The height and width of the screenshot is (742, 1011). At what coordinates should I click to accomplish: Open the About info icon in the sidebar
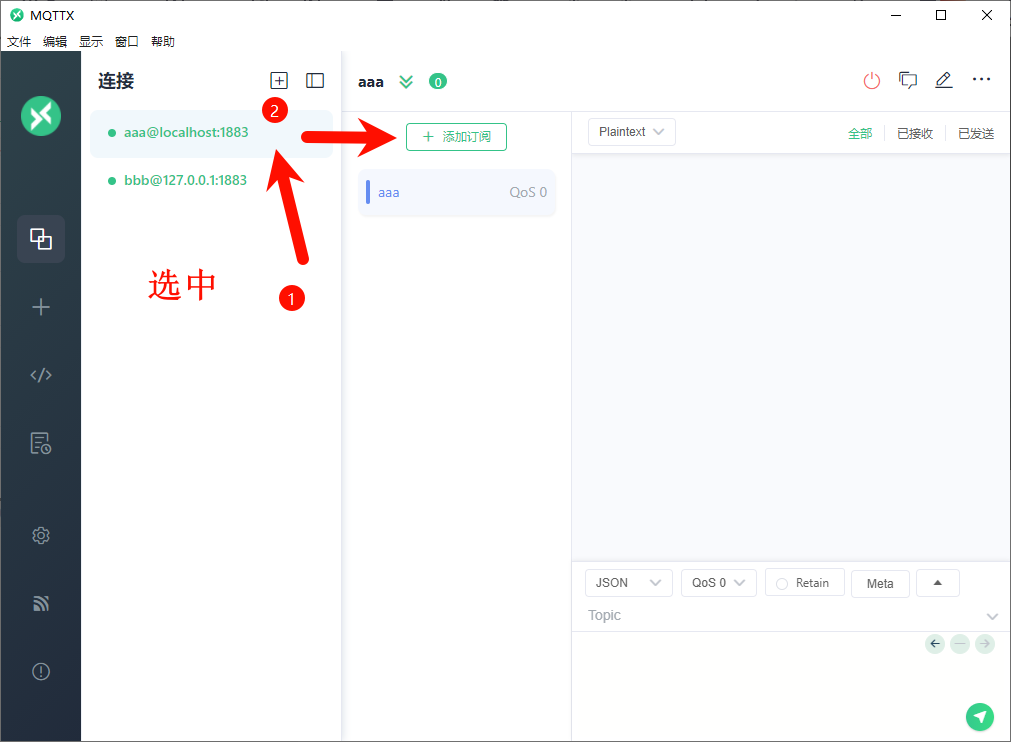click(x=41, y=672)
